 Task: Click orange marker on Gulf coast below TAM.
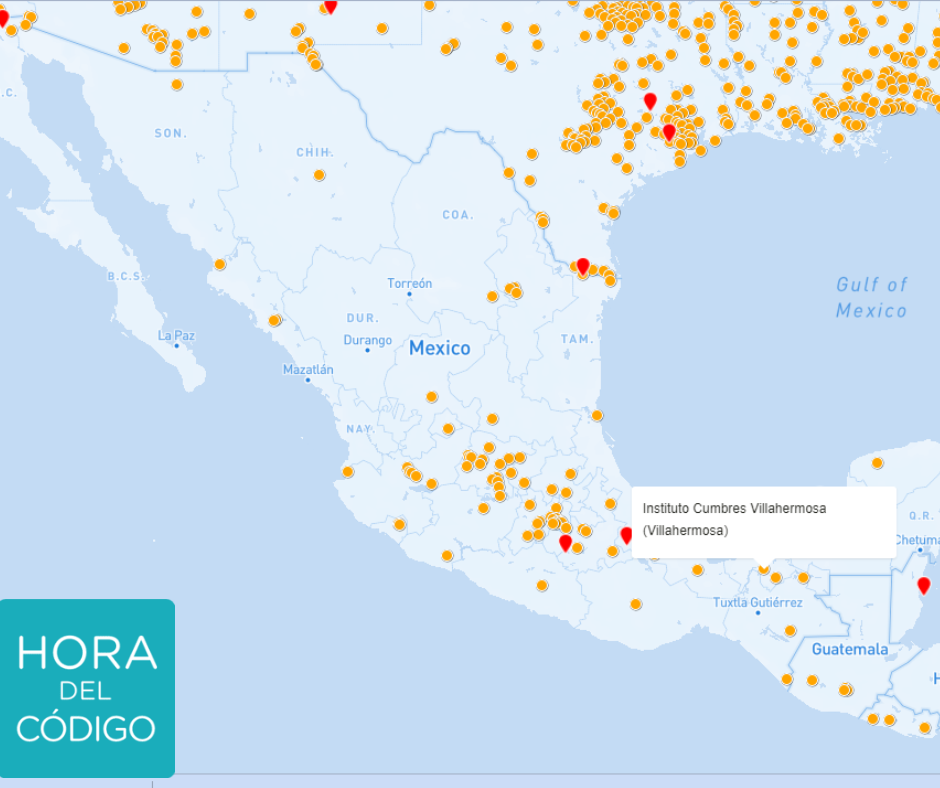597,416
